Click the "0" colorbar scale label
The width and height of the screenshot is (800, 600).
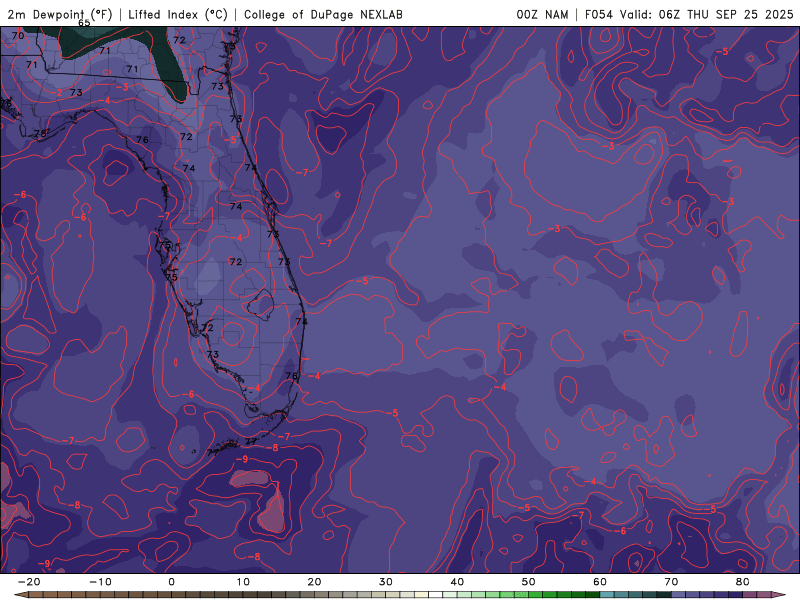pos(171,582)
